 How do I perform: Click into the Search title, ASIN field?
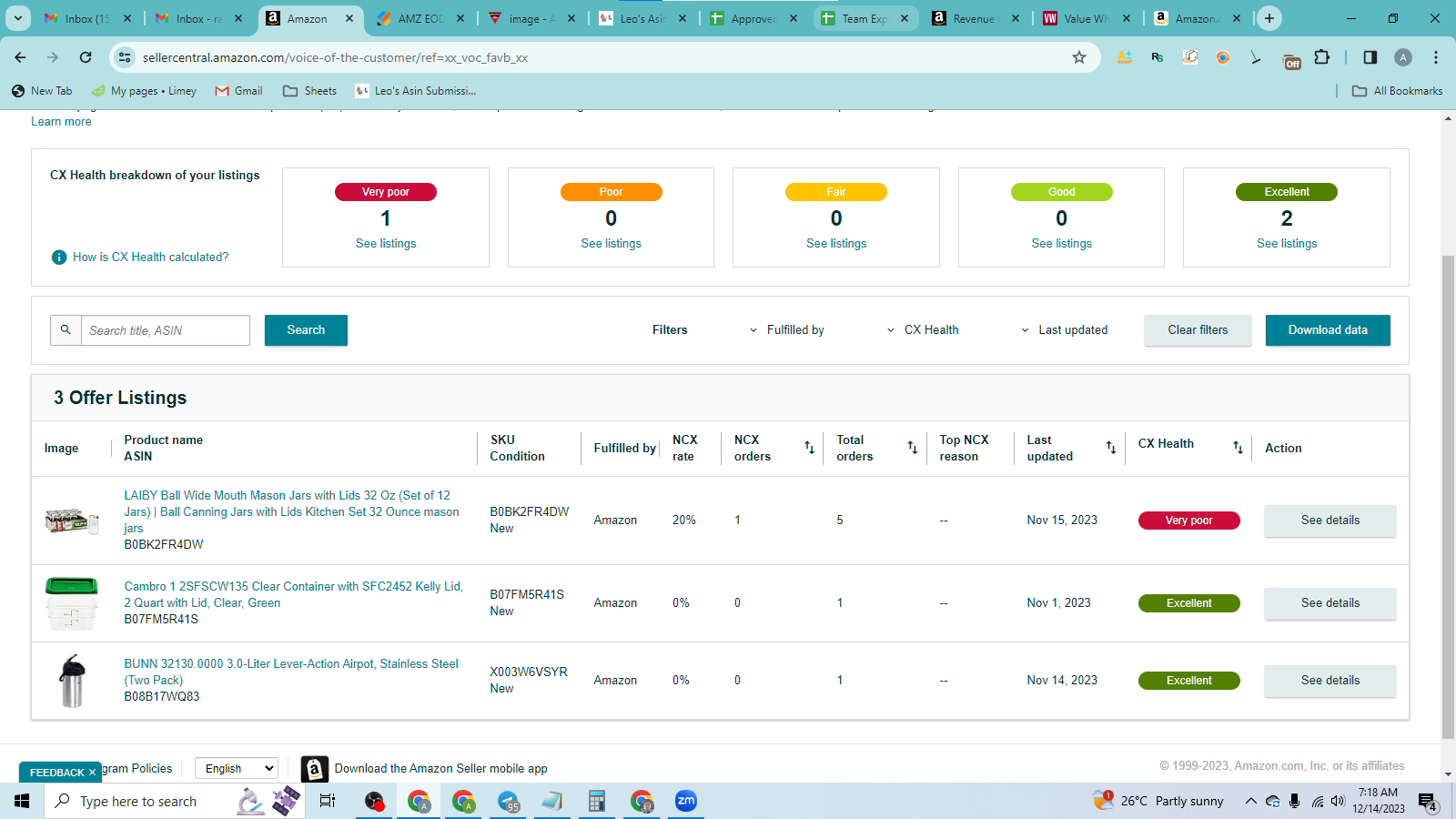pos(166,330)
